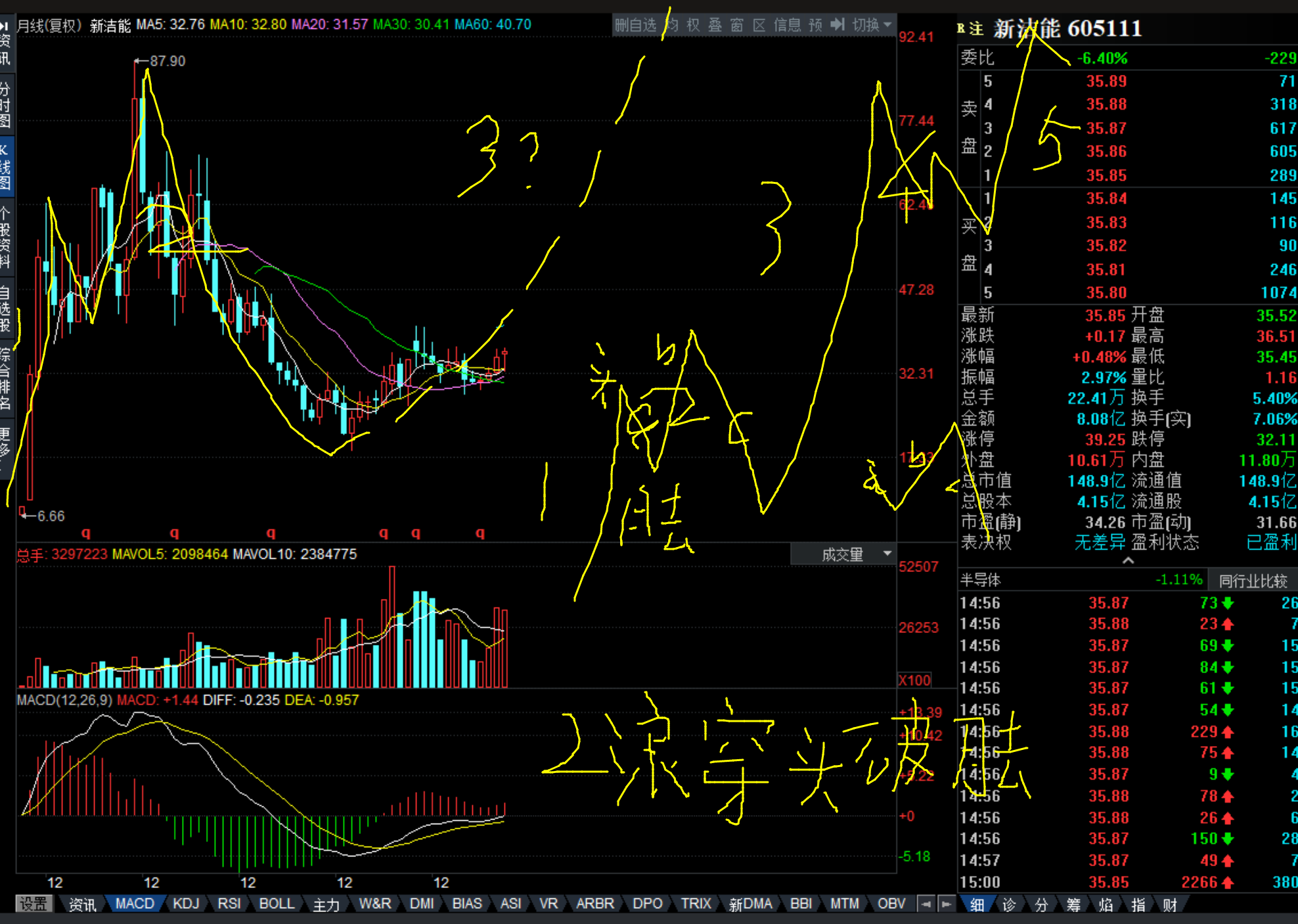Click the 同行业比较 industry comparison button

[1253, 581]
